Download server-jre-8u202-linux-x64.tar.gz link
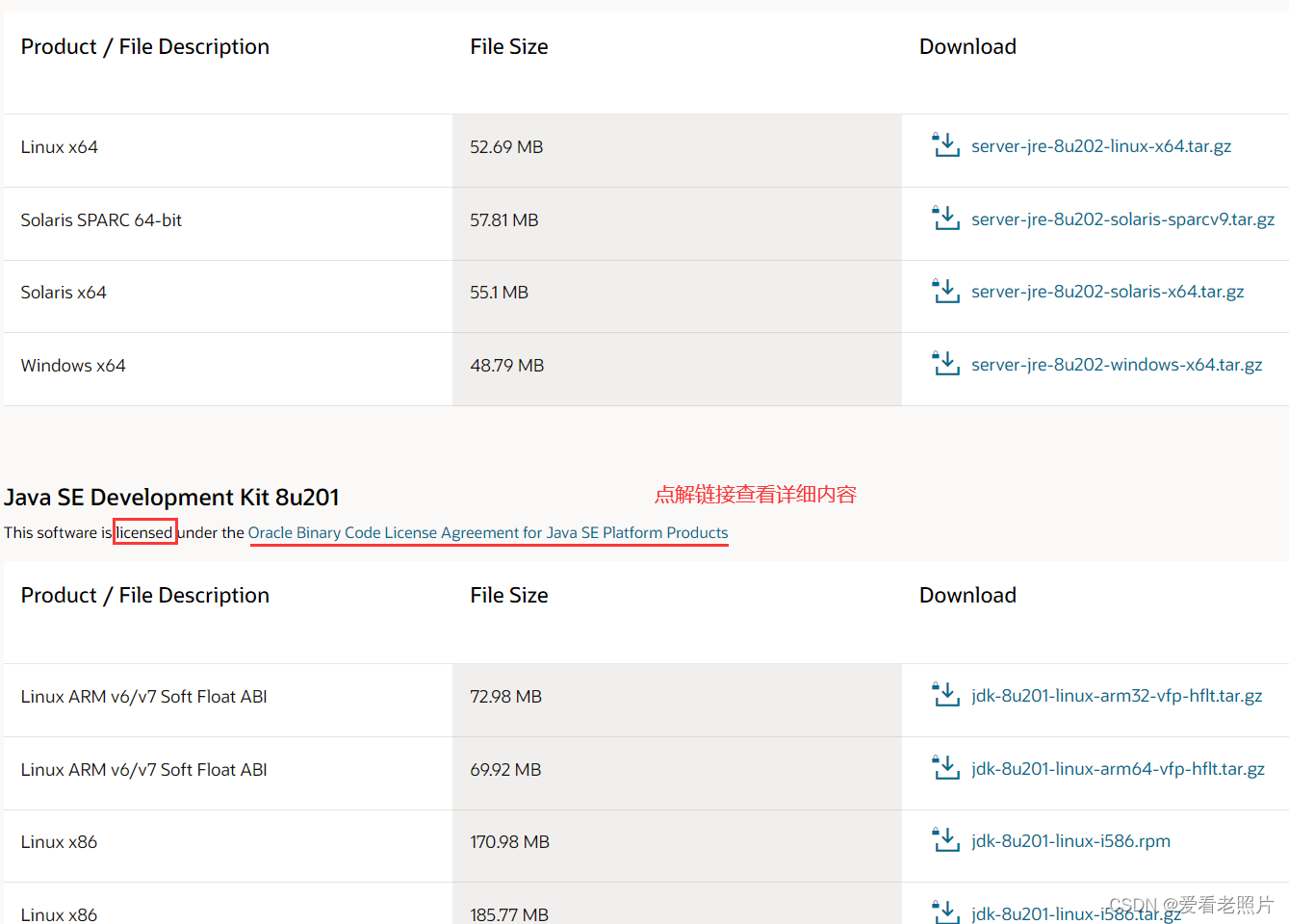Screen dimensions: 1289x924 (x=1101, y=146)
